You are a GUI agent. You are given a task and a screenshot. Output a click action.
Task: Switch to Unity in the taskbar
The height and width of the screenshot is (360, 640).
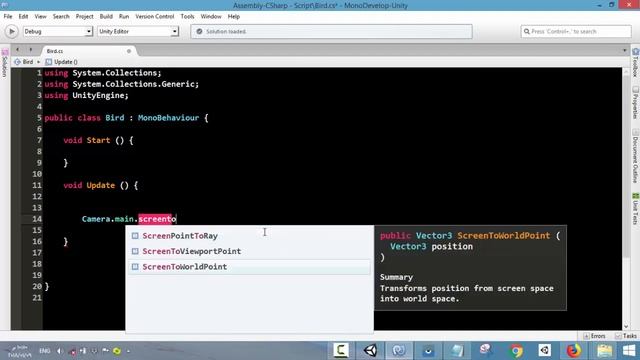pyautogui.click(x=370, y=350)
